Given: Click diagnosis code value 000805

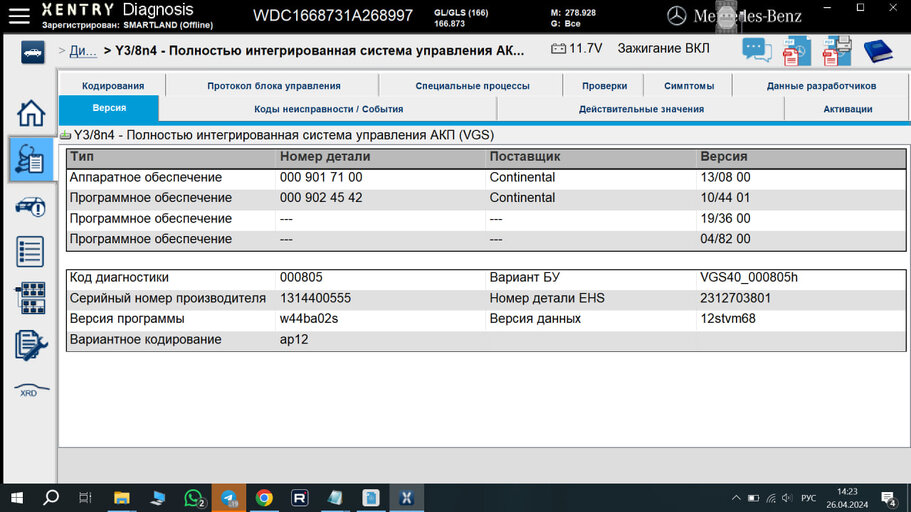Looking at the screenshot, I should (301, 277).
